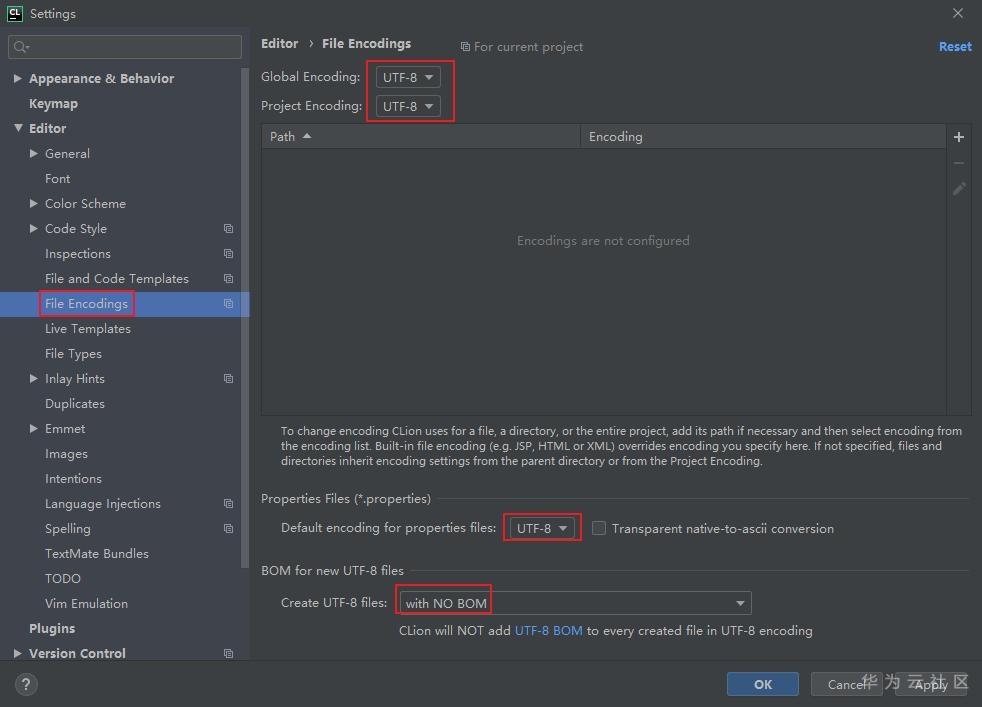The width and height of the screenshot is (982, 707).
Task: Click project icon beside File and Code Templates
Action: [x=229, y=279]
